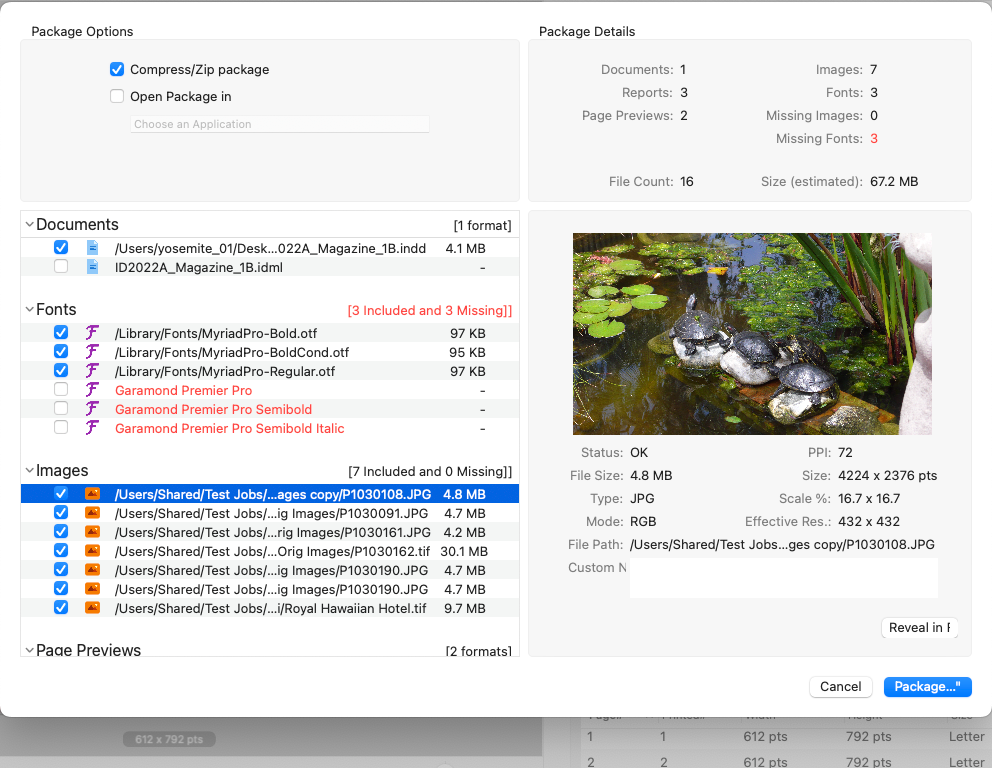
Task: Select the Garamond Premier Pro Semibold font name
Action: pyautogui.click(x=213, y=409)
